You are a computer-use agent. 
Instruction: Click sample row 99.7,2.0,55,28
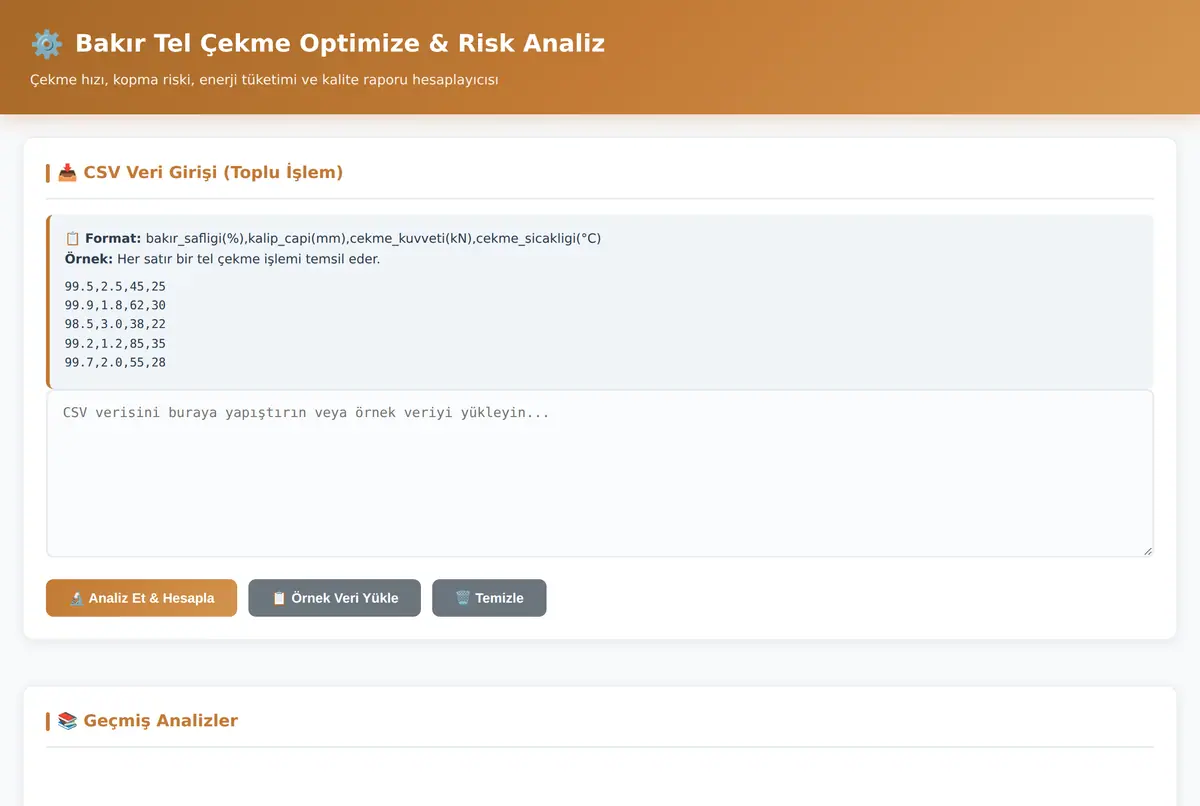click(x=115, y=362)
